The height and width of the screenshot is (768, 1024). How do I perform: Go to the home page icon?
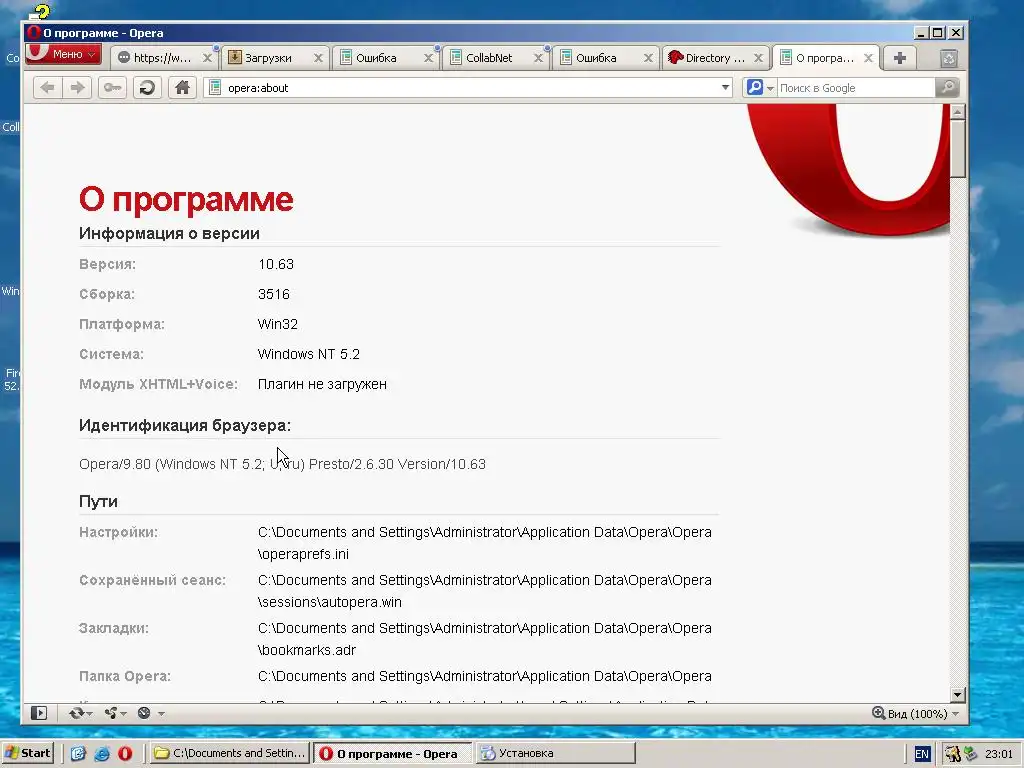point(183,88)
